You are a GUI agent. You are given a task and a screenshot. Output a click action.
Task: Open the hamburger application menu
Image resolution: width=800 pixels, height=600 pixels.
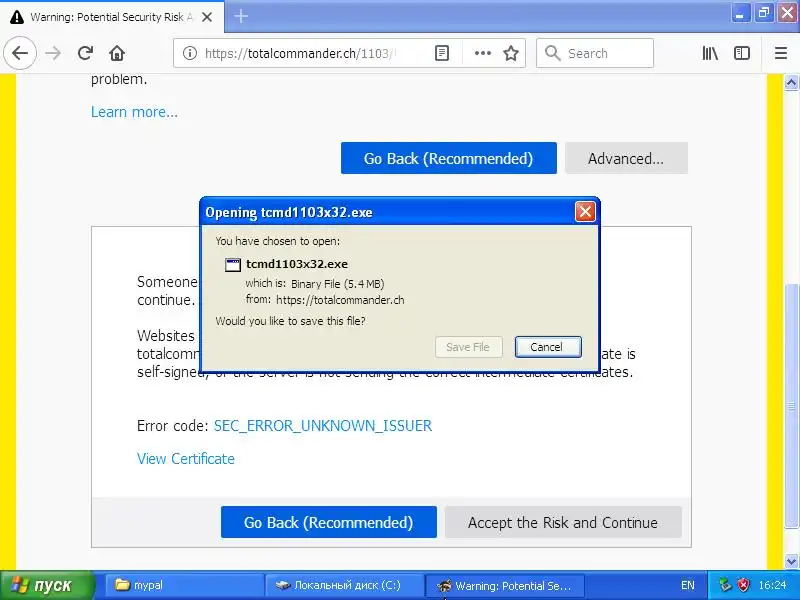click(781, 53)
